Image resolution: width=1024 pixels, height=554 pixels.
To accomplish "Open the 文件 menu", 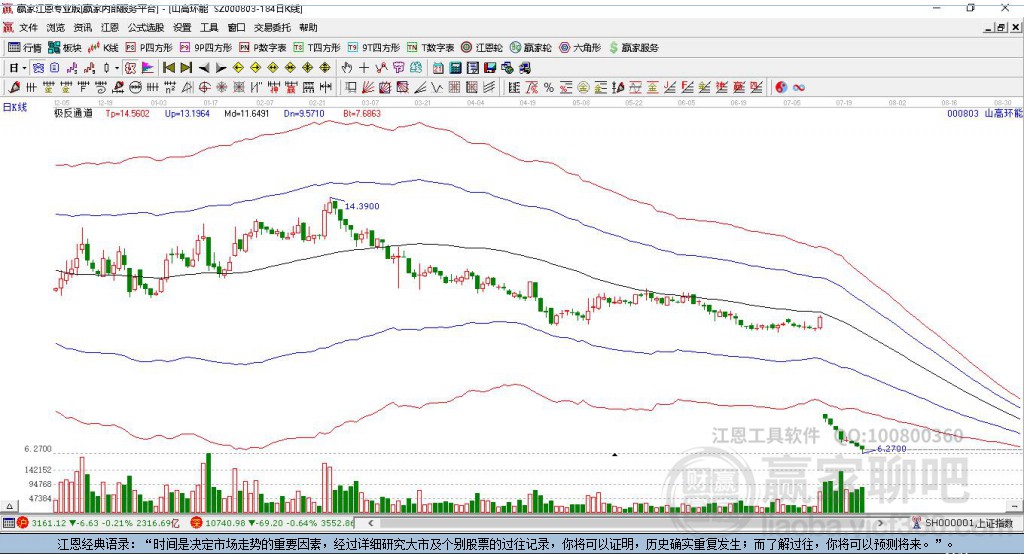I will [x=28, y=27].
